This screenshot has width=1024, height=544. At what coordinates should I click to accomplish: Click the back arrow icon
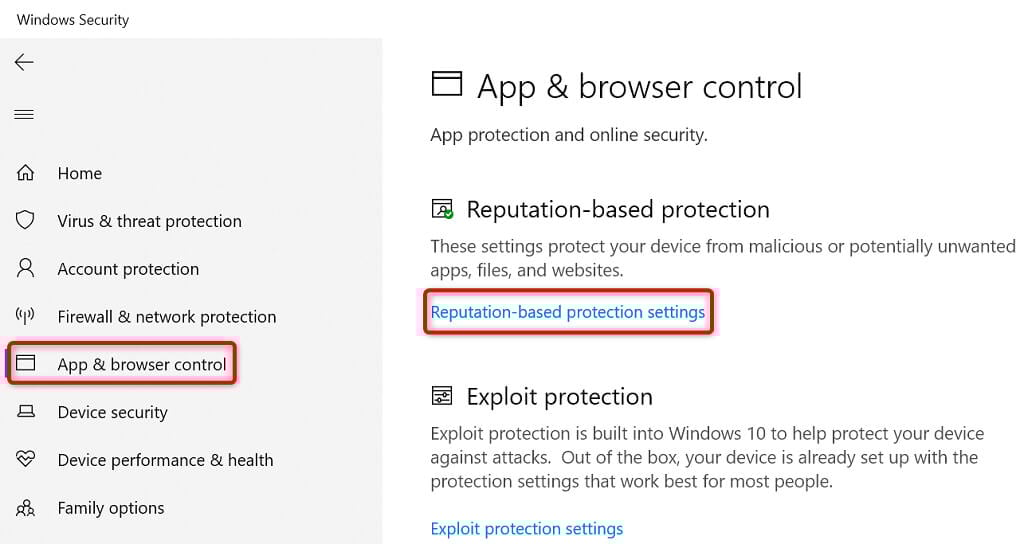tap(24, 63)
